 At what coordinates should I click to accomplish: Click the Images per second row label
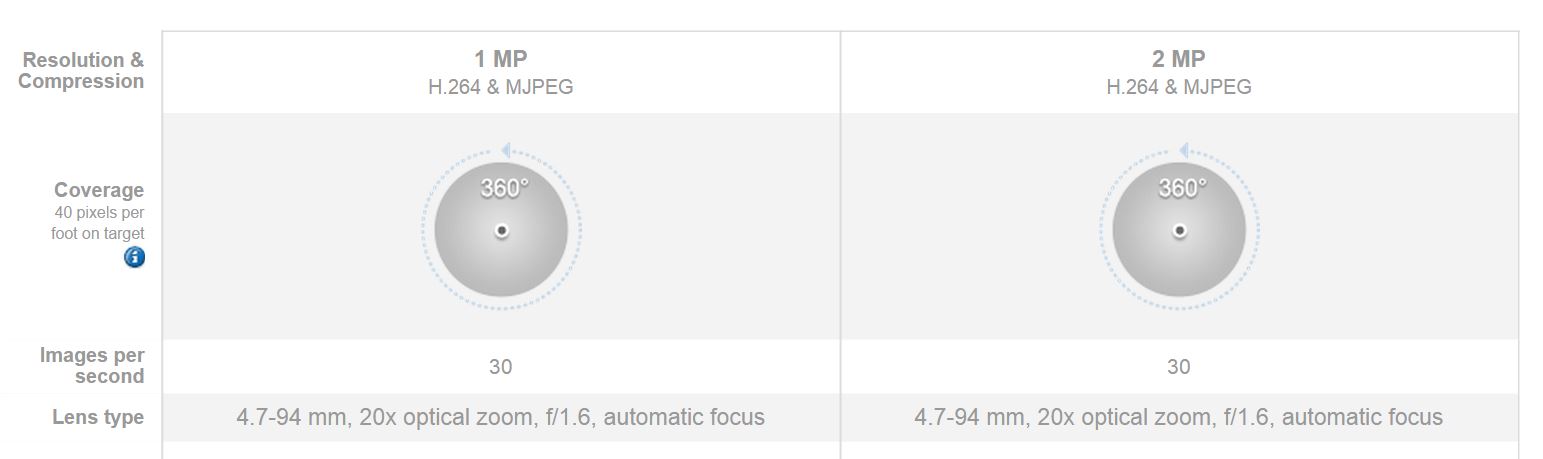coord(92,366)
